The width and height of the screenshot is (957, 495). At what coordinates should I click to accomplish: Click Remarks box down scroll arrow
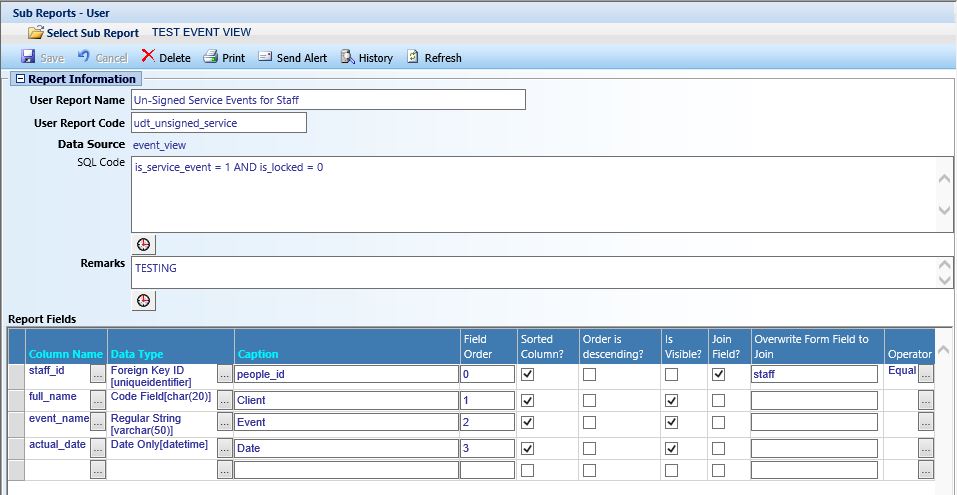pos(944,281)
